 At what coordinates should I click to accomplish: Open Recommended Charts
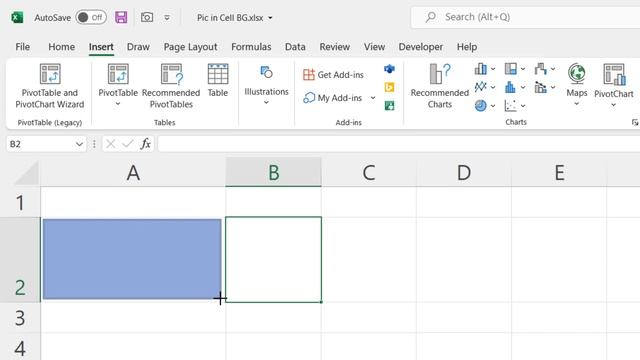click(x=440, y=87)
